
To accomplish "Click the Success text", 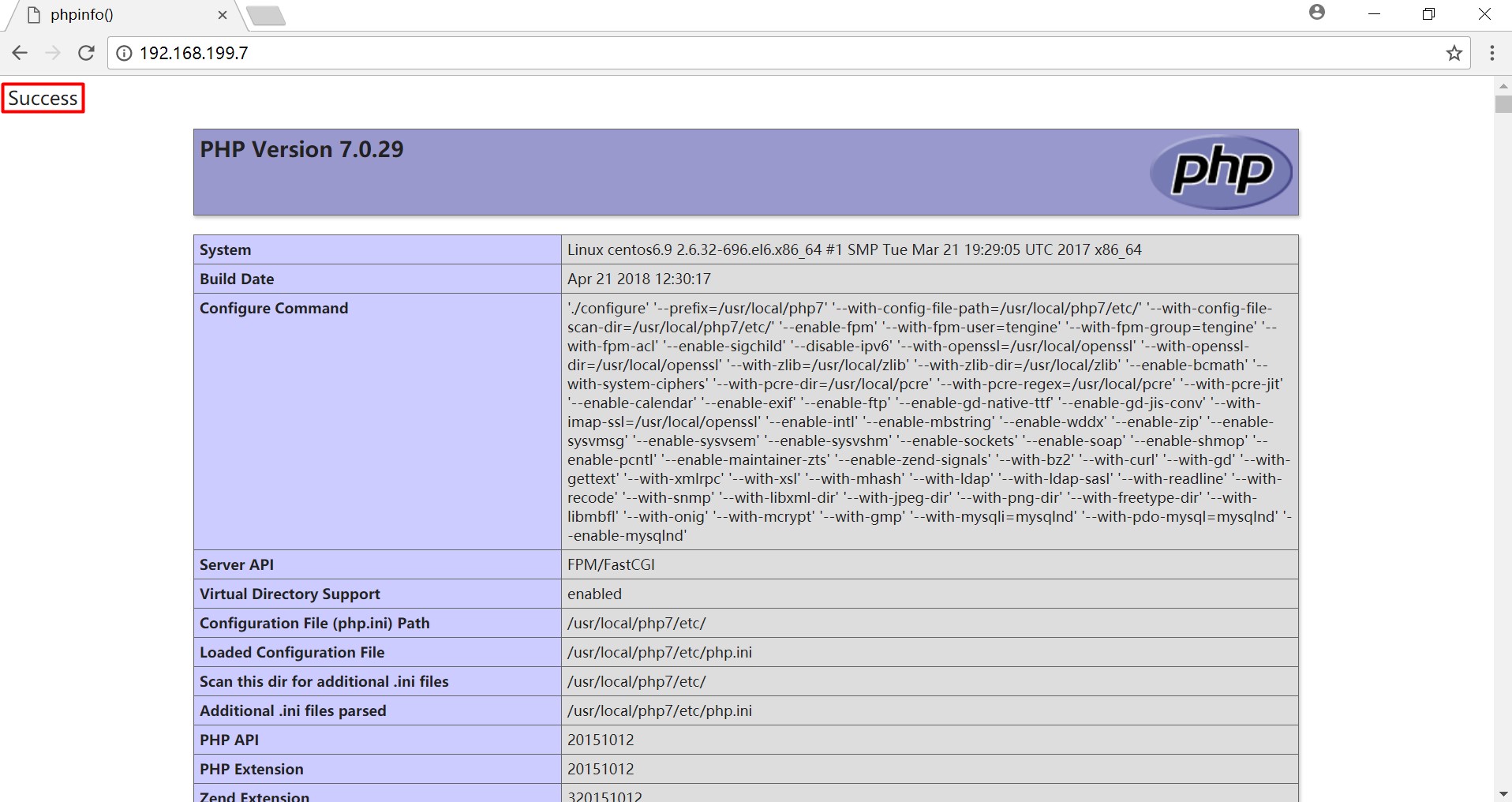I will tap(43, 98).
